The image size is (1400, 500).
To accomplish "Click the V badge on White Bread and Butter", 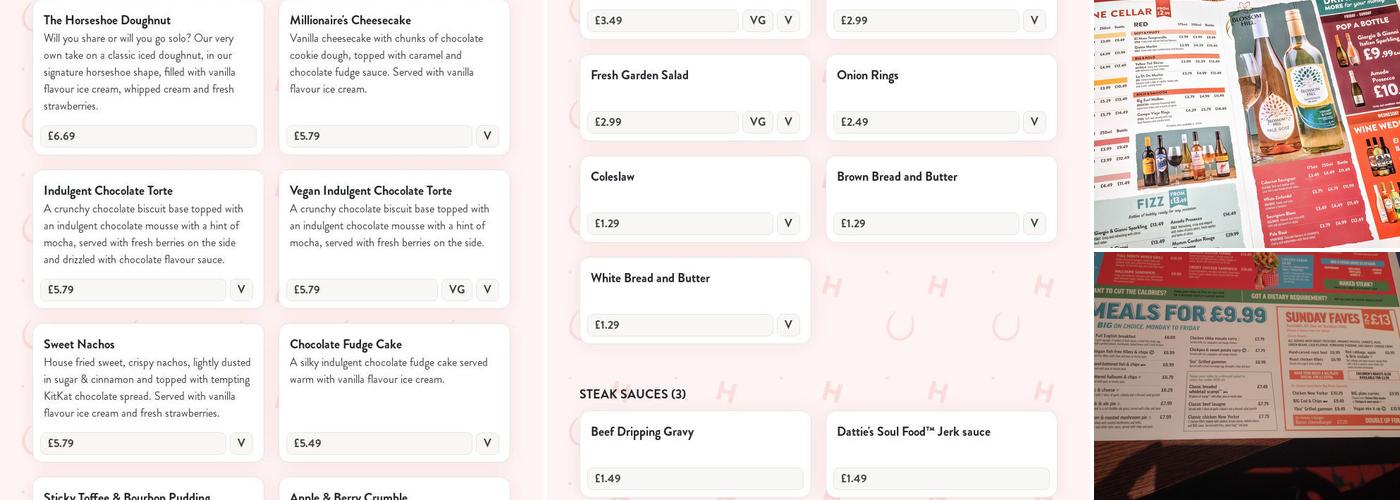I will pyautogui.click(x=788, y=325).
